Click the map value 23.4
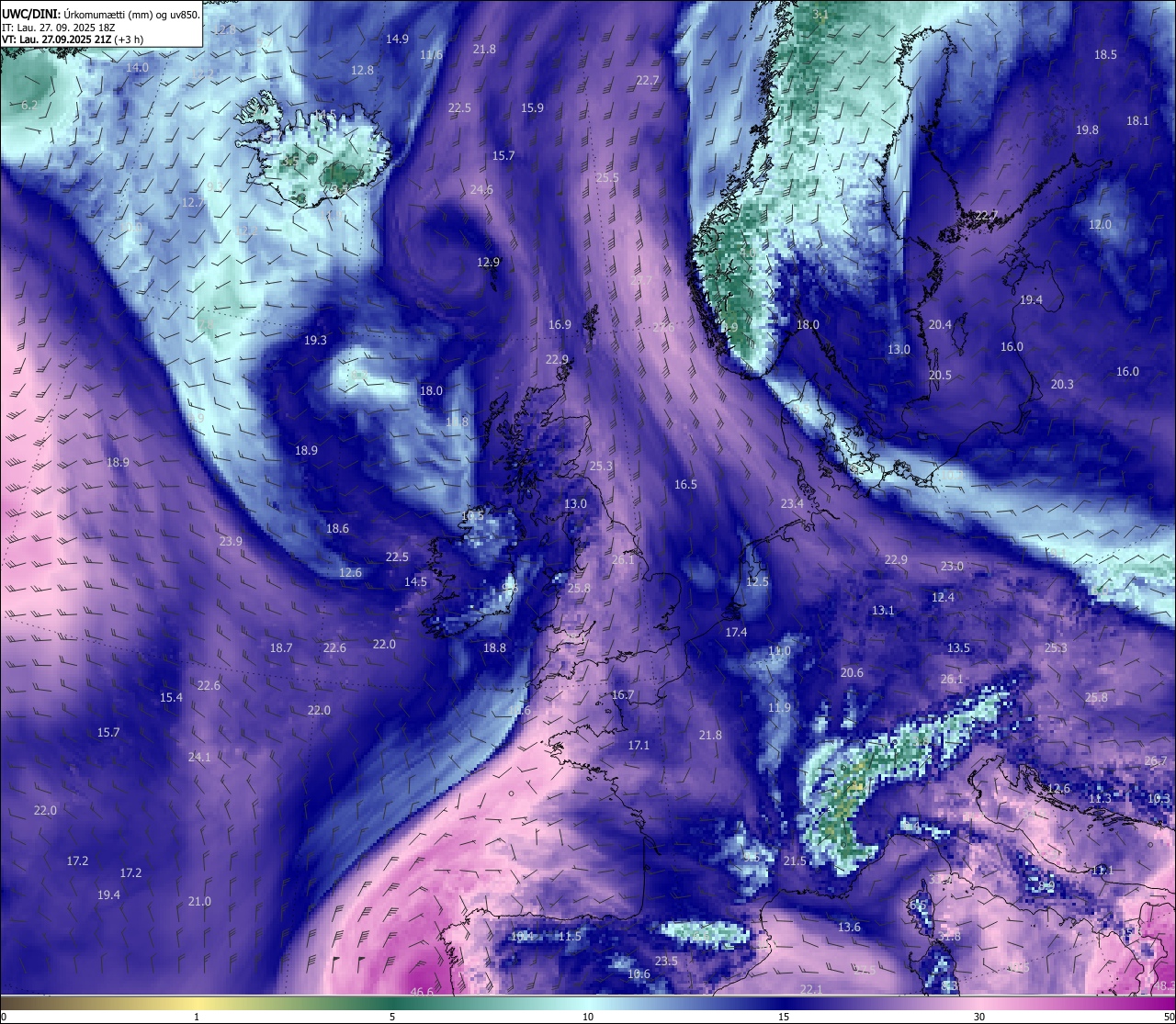Image resolution: width=1176 pixels, height=1024 pixels. point(792,503)
